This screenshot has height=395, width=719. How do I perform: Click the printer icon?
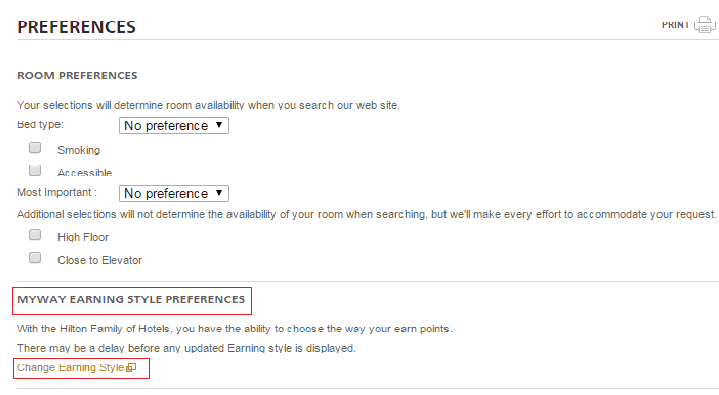coord(704,25)
